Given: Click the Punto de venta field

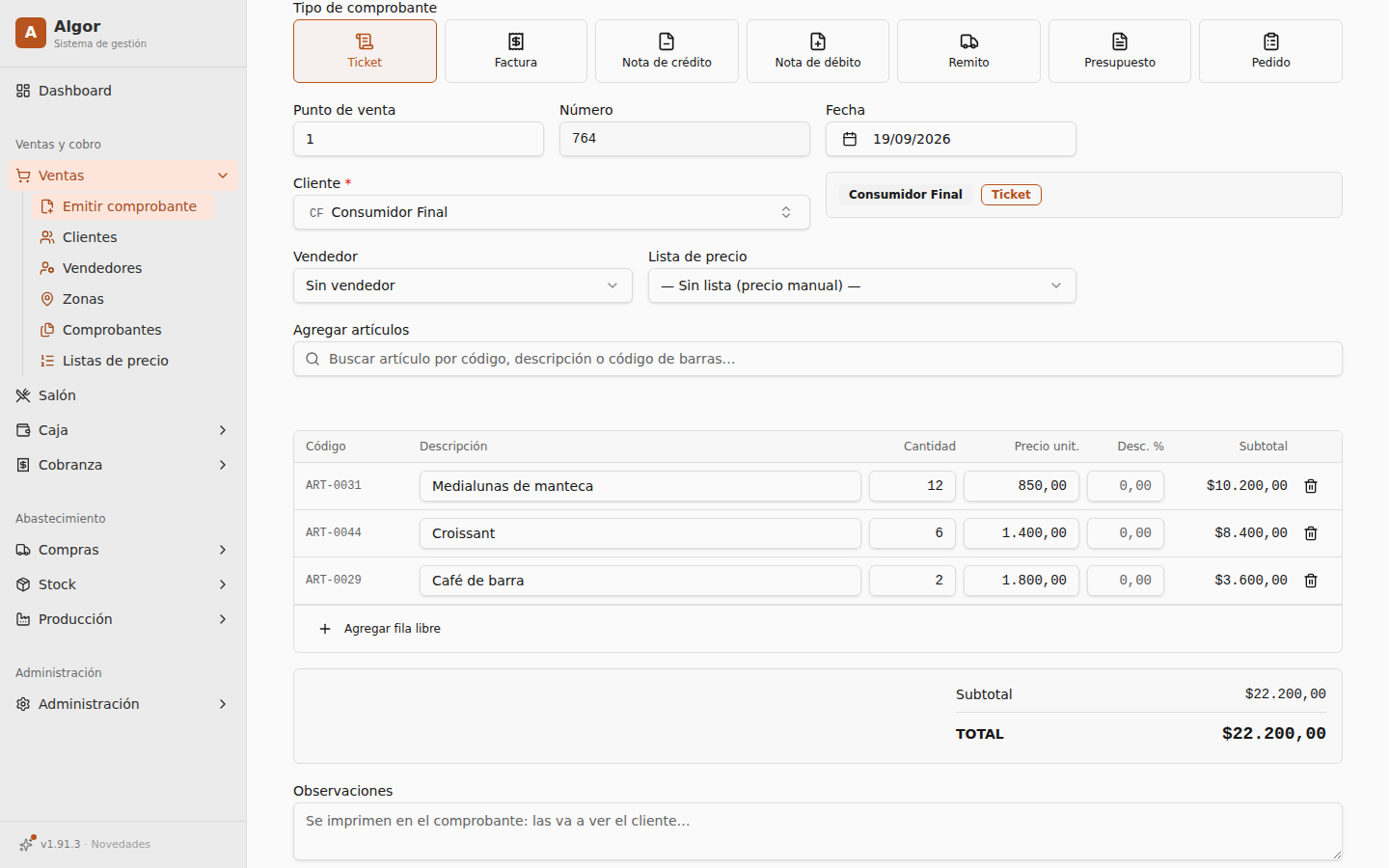Looking at the screenshot, I should pyautogui.click(x=419, y=139).
